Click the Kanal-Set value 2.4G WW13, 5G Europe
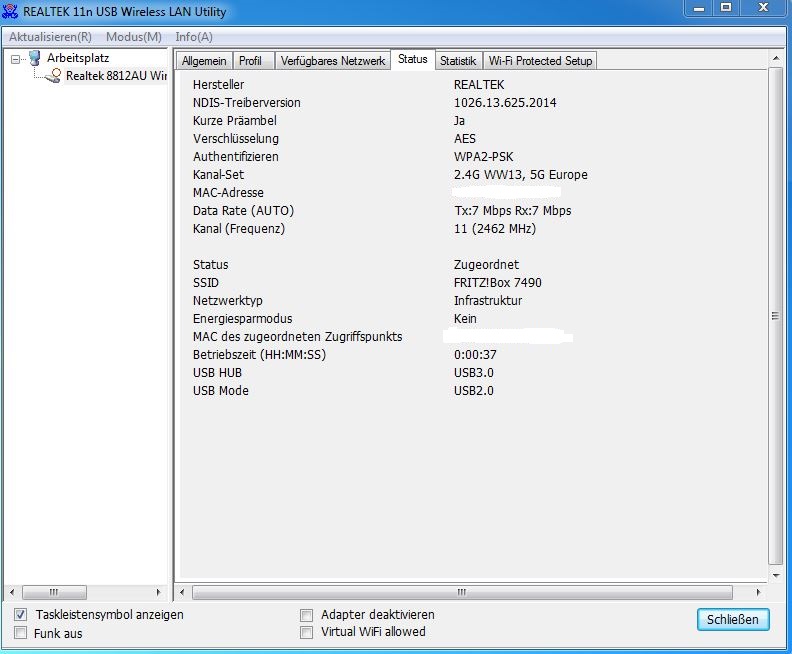792x654 pixels. 521,175
